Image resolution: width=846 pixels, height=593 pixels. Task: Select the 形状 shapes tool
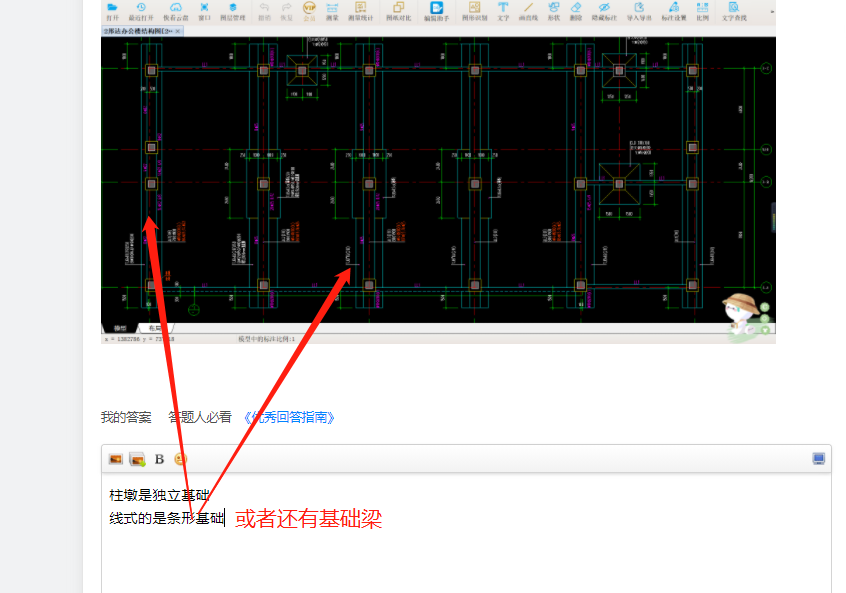point(554,11)
